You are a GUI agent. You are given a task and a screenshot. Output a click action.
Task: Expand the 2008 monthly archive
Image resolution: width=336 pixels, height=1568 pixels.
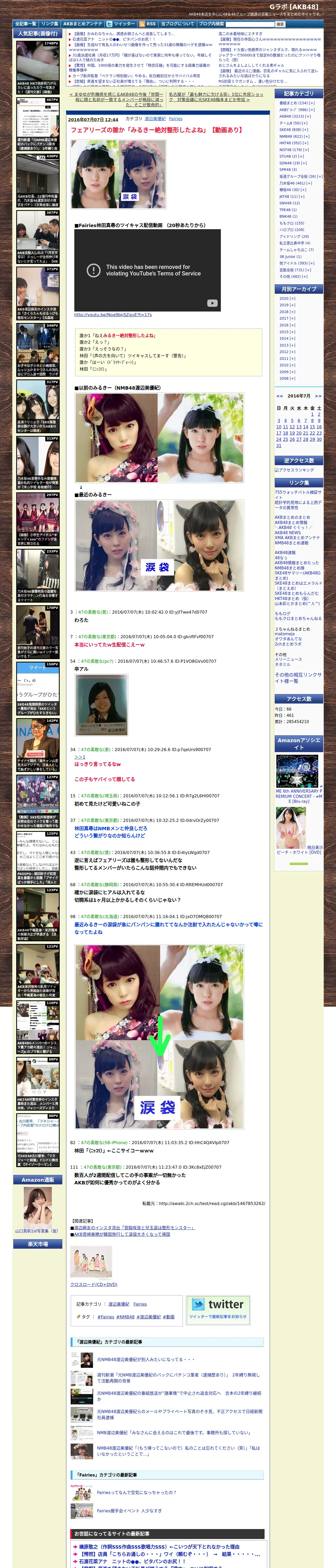(x=293, y=379)
